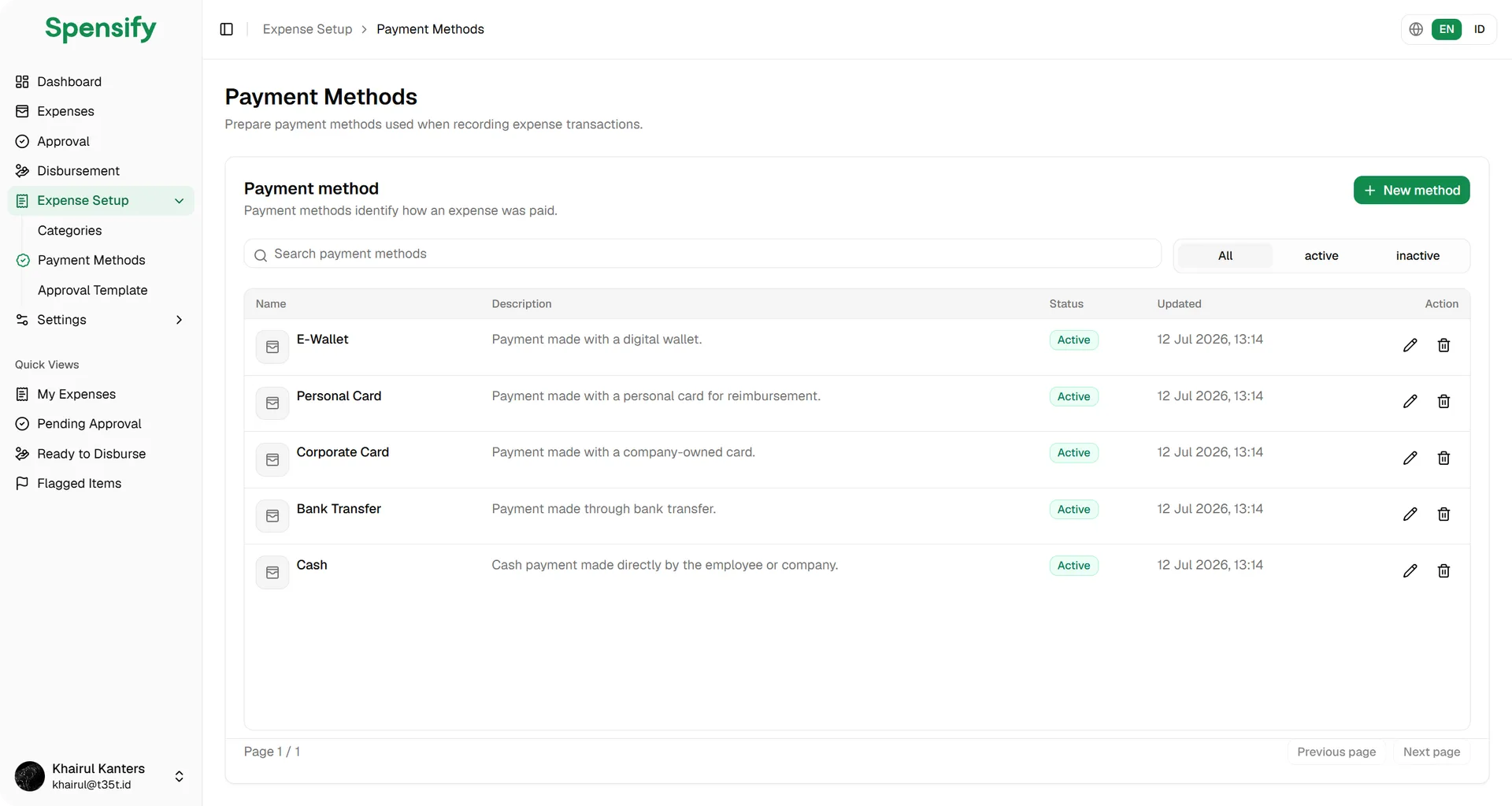Open Approval Template setup page
Image resolution: width=1512 pixels, height=806 pixels.
(92, 291)
